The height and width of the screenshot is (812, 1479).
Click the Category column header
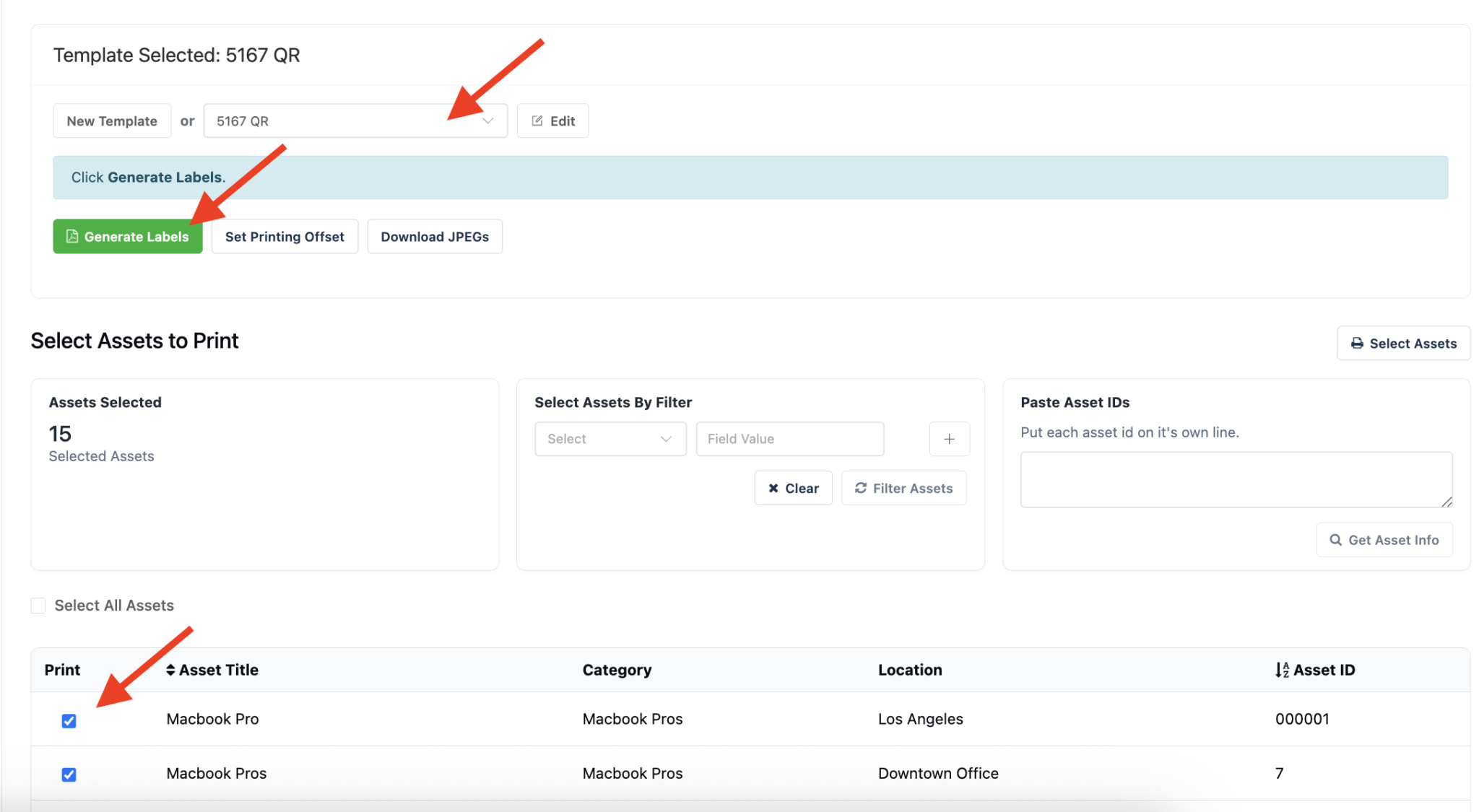pos(617,670)
